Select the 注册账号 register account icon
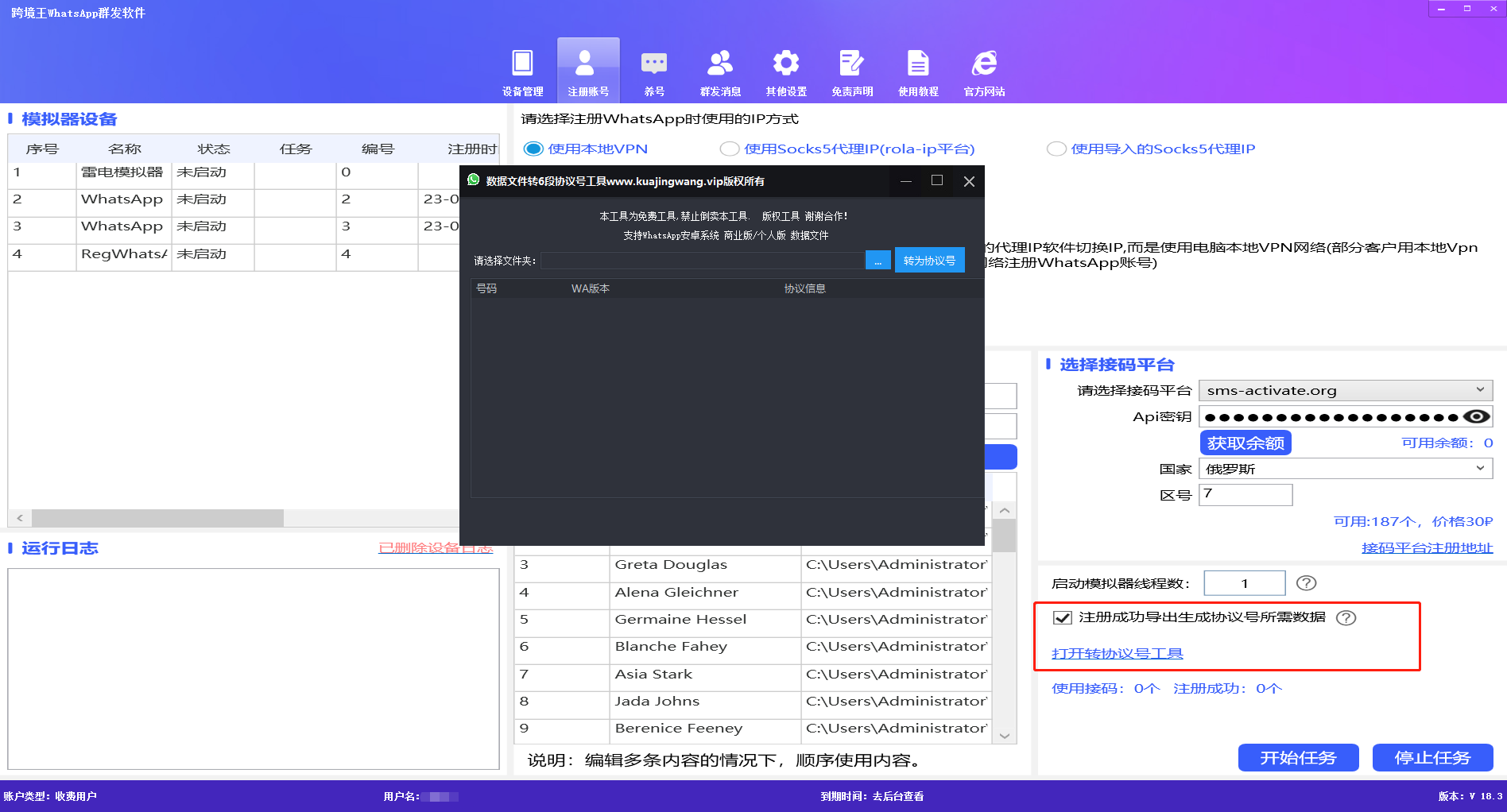 pyautogui.click(x=588, y=70)
